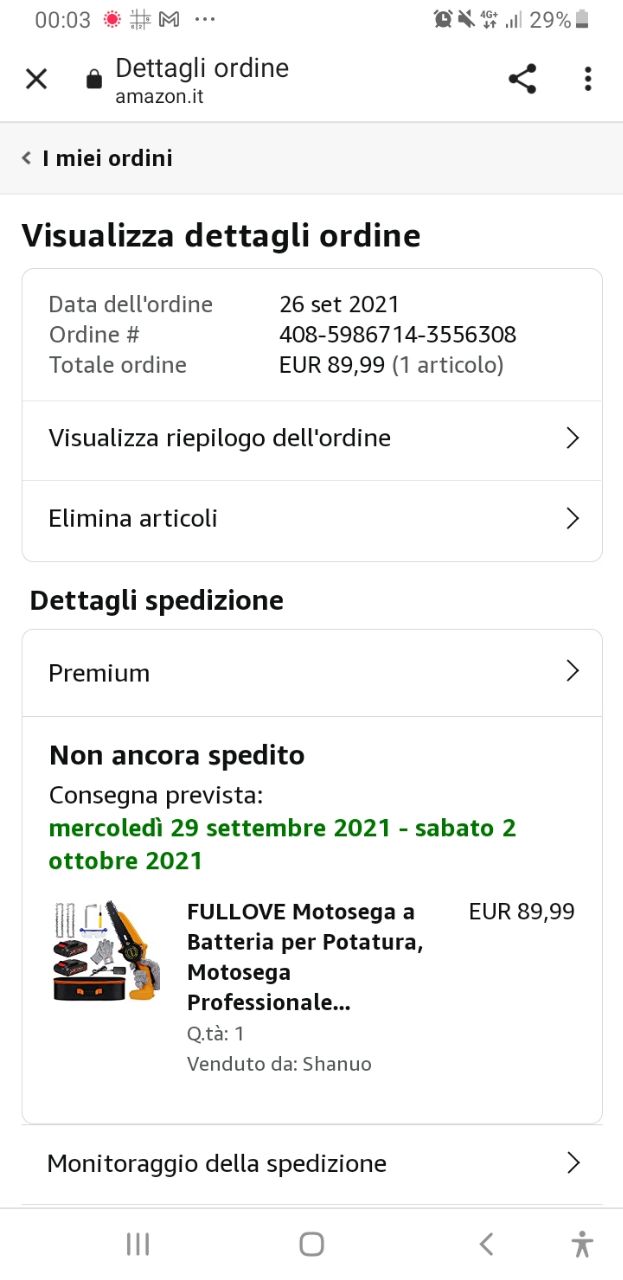Tap the accessibility figure icon
Screen dimensions: 623x1280
point(582,1244)
